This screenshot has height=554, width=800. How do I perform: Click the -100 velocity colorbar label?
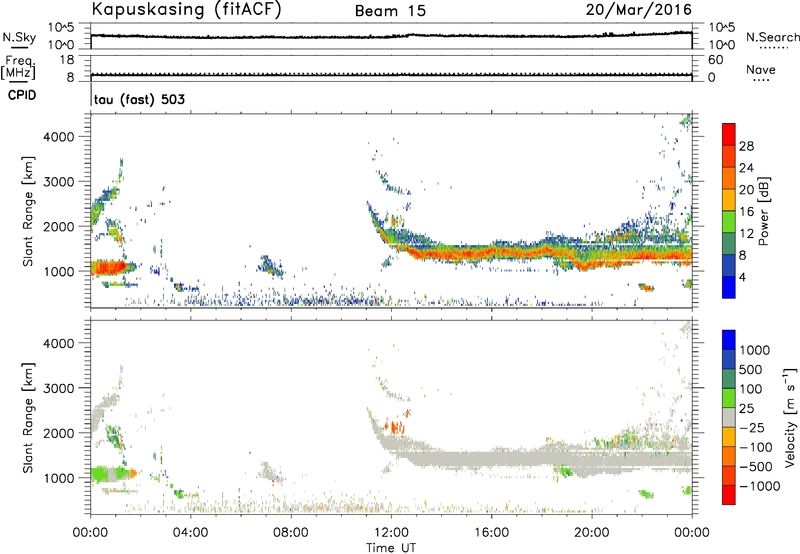(756, 447)
